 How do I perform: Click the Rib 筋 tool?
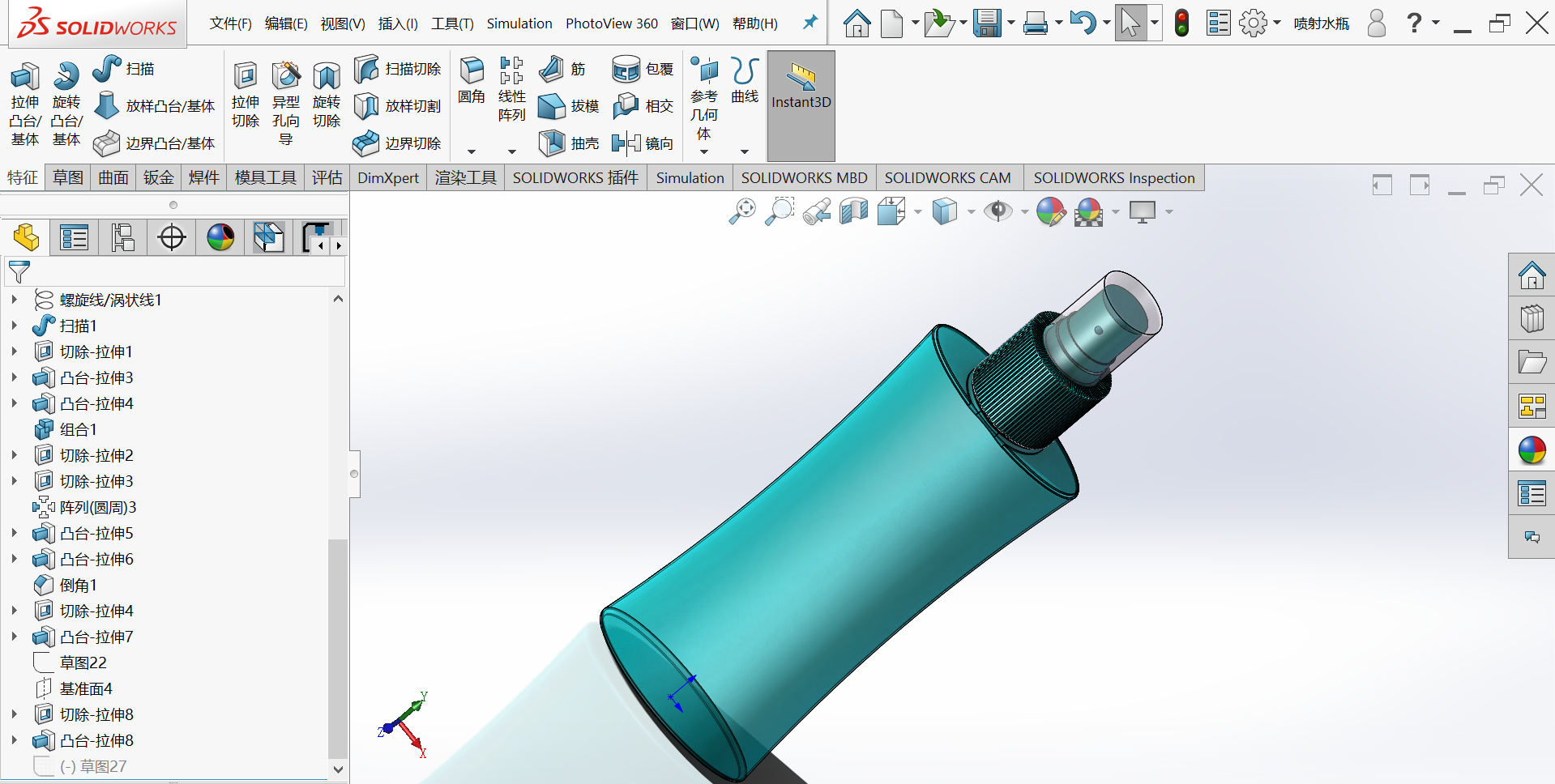click(x=562, y=69)
